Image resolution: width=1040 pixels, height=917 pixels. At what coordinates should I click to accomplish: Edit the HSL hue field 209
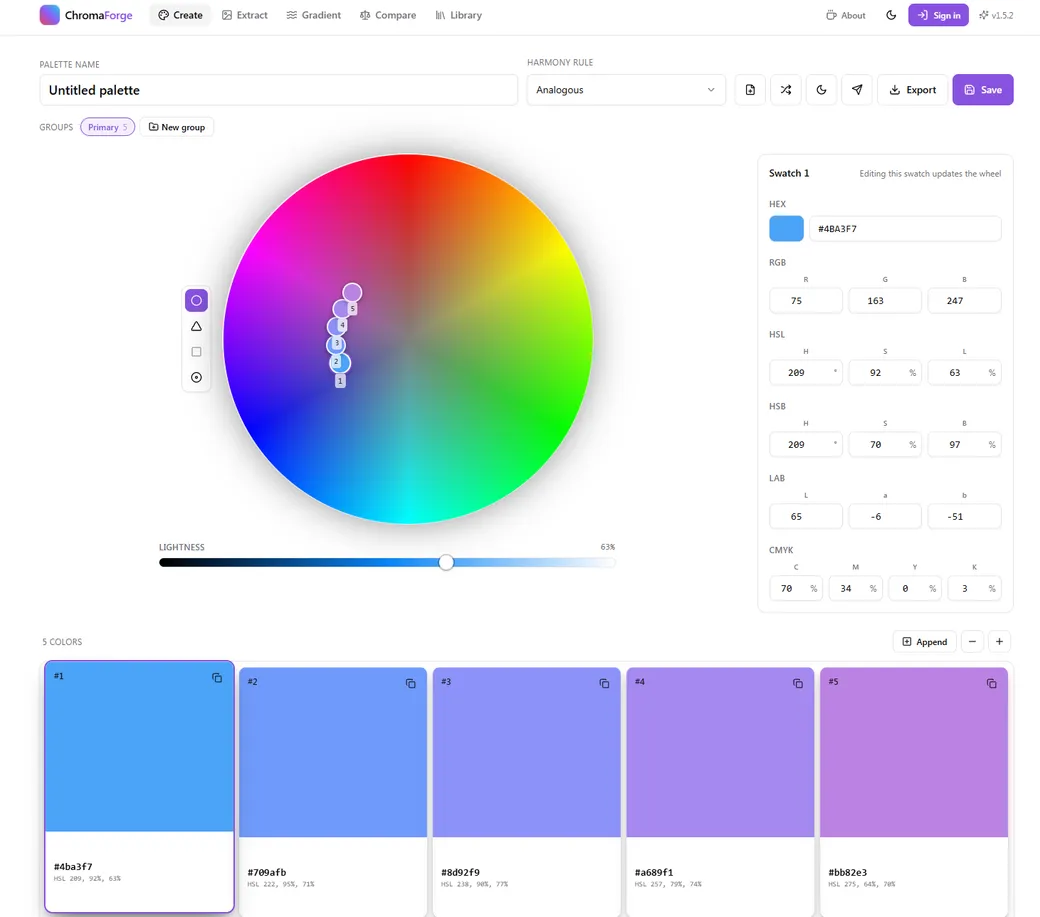click(806, 373)
